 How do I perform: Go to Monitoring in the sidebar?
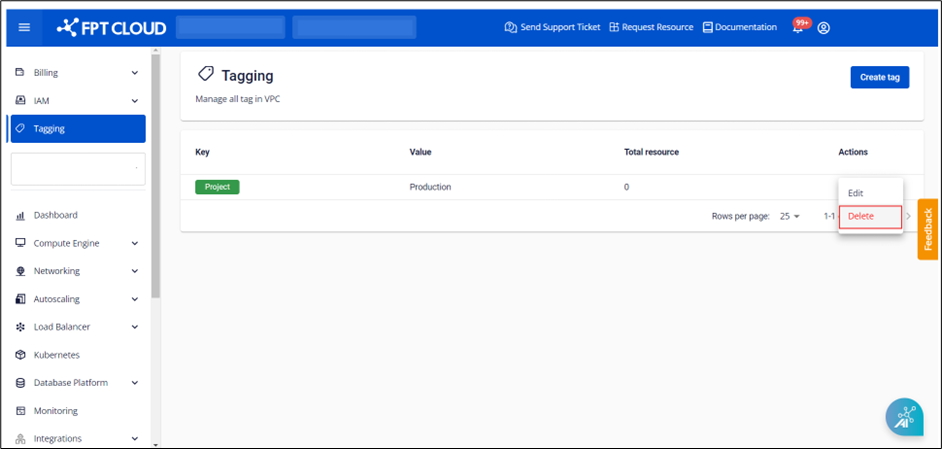55,411
